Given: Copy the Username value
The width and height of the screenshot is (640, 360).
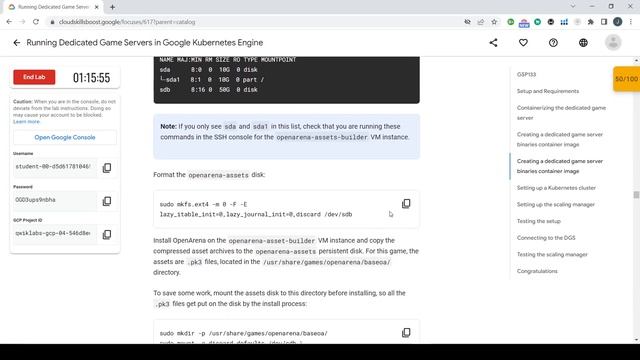Looking at the screenshot, I should coord(107,168).
